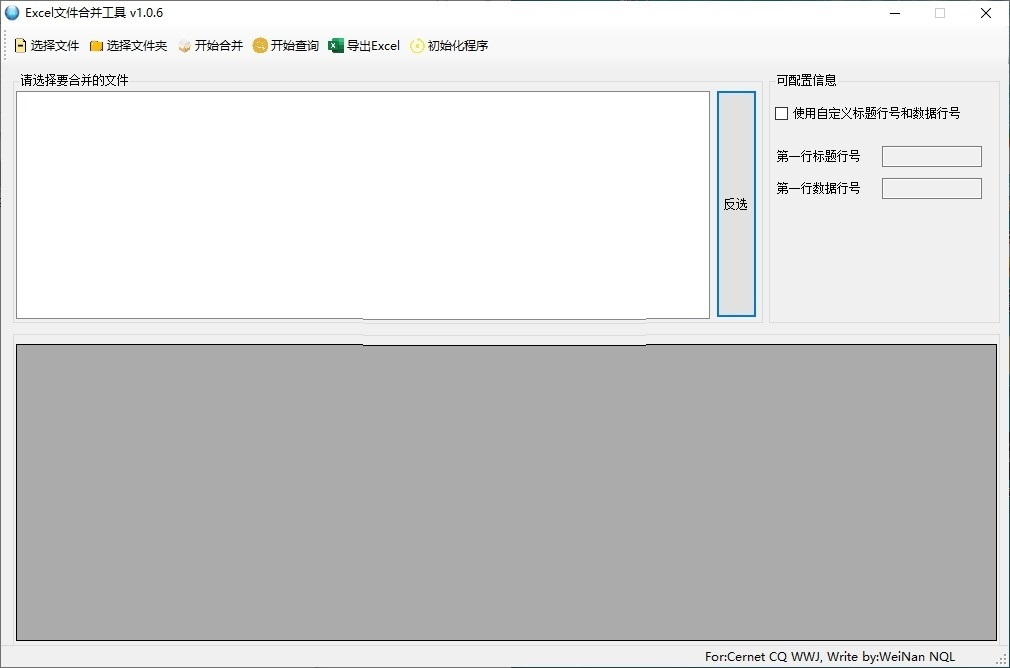Minimize the Excel合并工具 window
The height and width of the screenshot is (668, 1010).
tap(894, 13)
